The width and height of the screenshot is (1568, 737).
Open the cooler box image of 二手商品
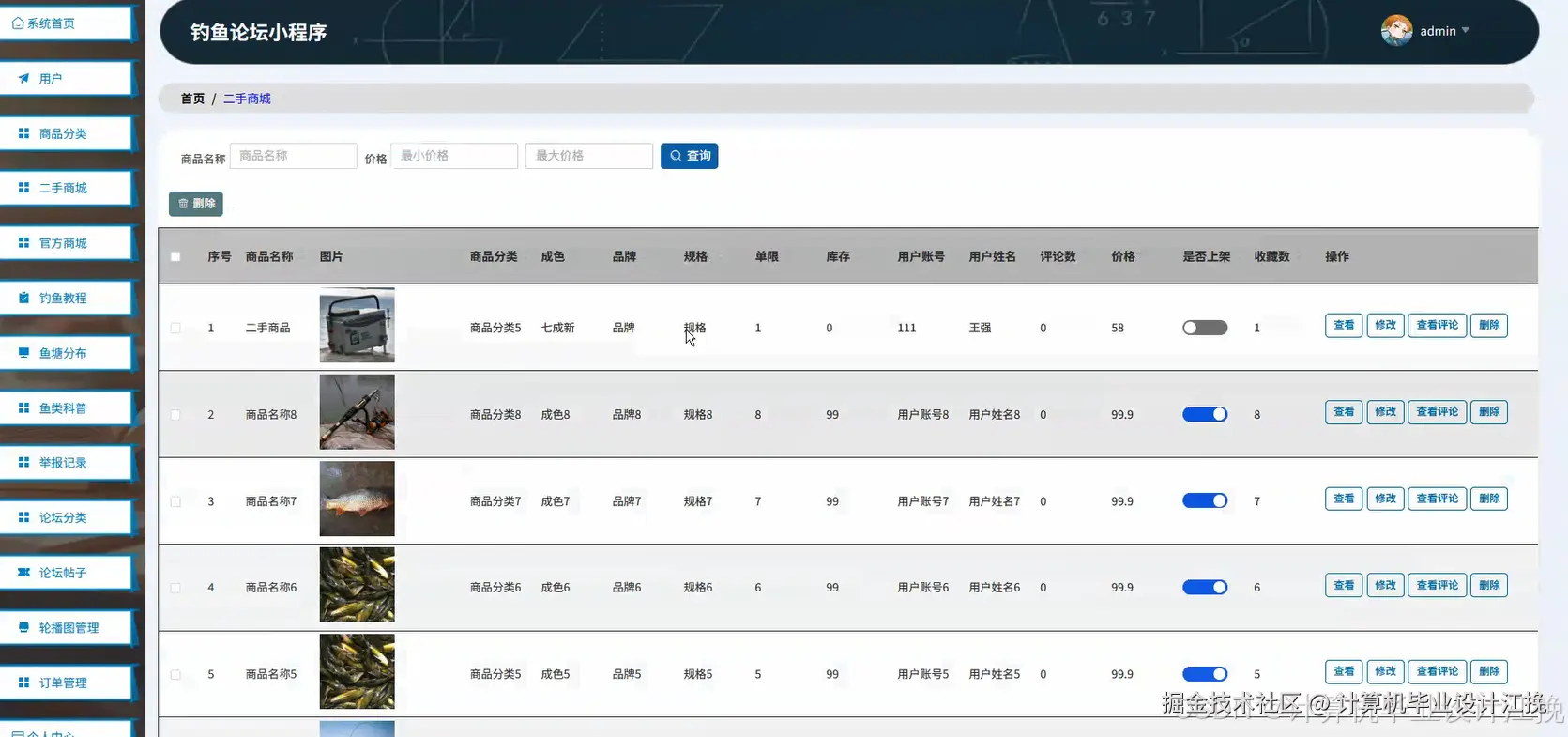coord(358,325)
